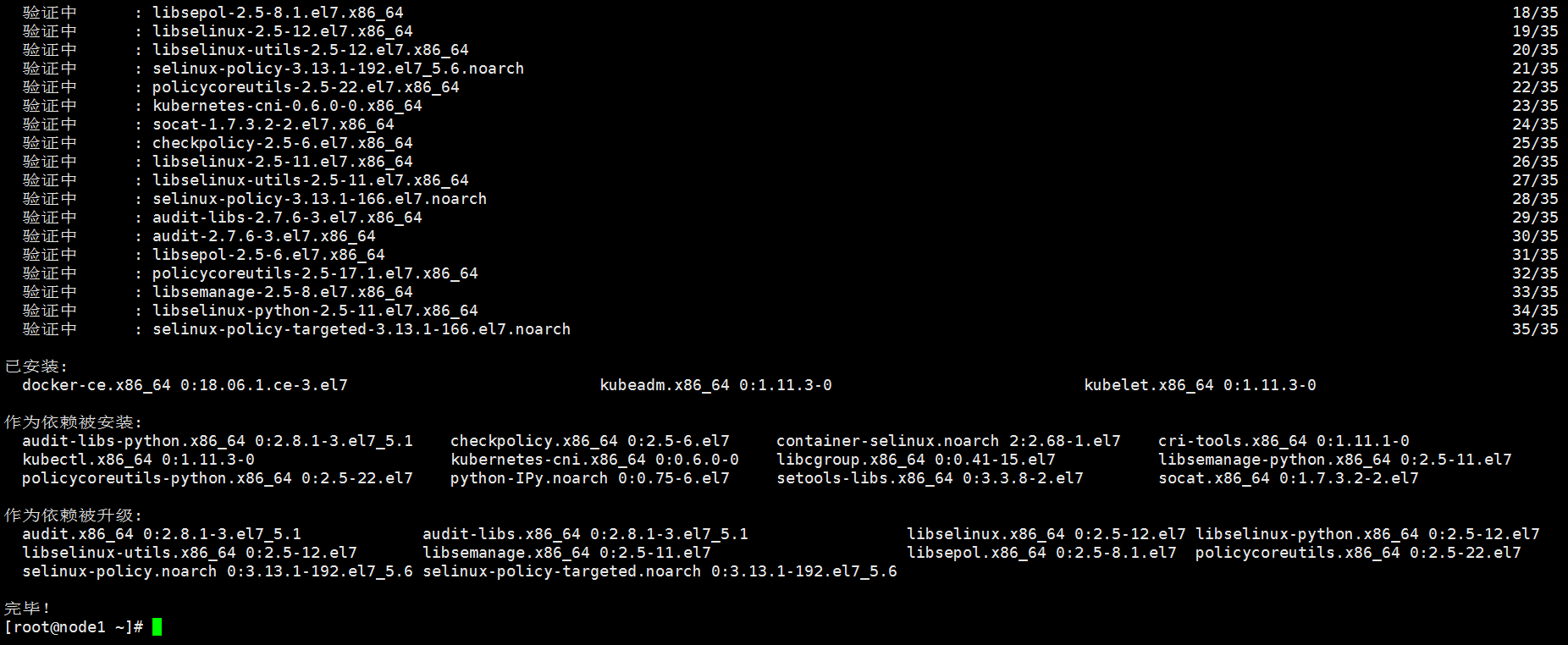
Task: Click the green cursor block at the prompt
Action: (x=157, y=627)
